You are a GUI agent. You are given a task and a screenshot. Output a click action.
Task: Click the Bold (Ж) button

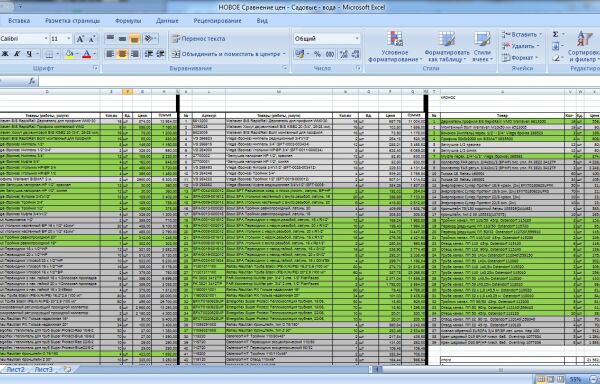click(5, 54)
